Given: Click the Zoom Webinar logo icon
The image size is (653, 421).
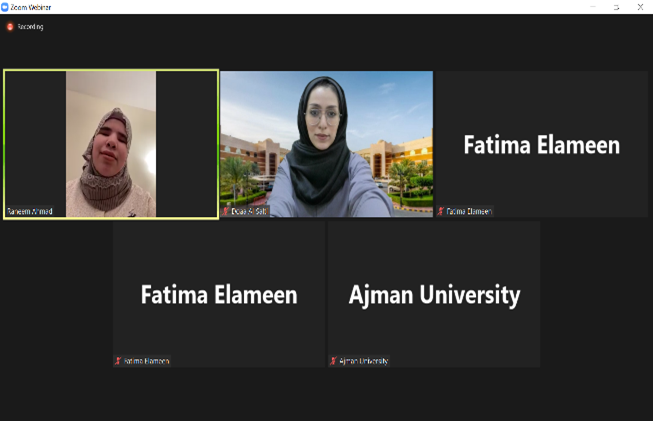Looking at the screenshot, I should click(5, 7).
